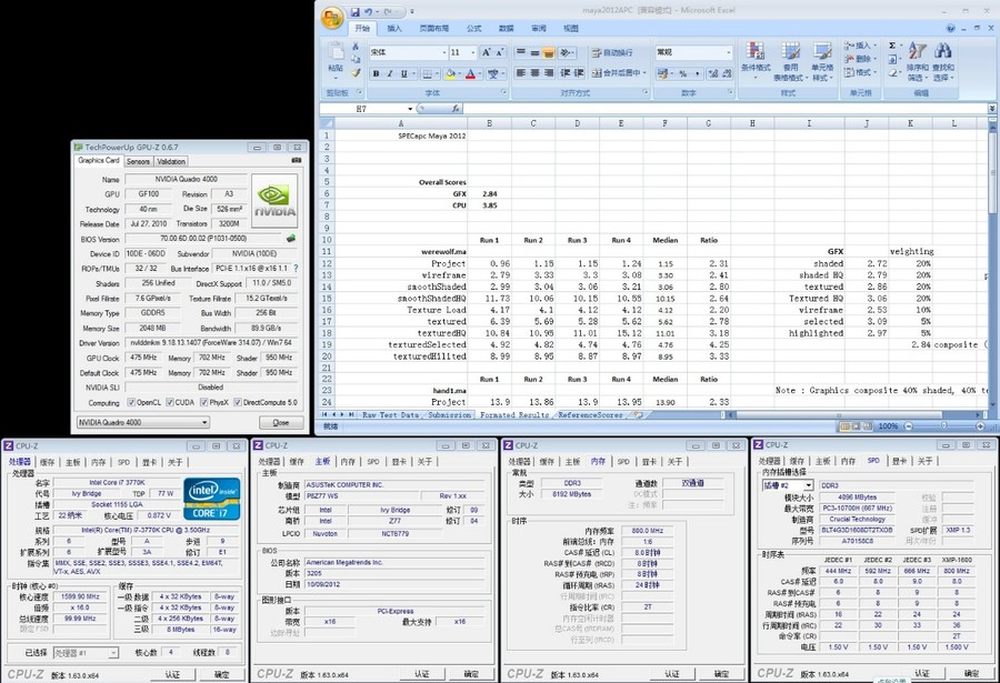Click the Undo arrow in Excel toolbar
1000x683 pixels.
tap(368, 11)
